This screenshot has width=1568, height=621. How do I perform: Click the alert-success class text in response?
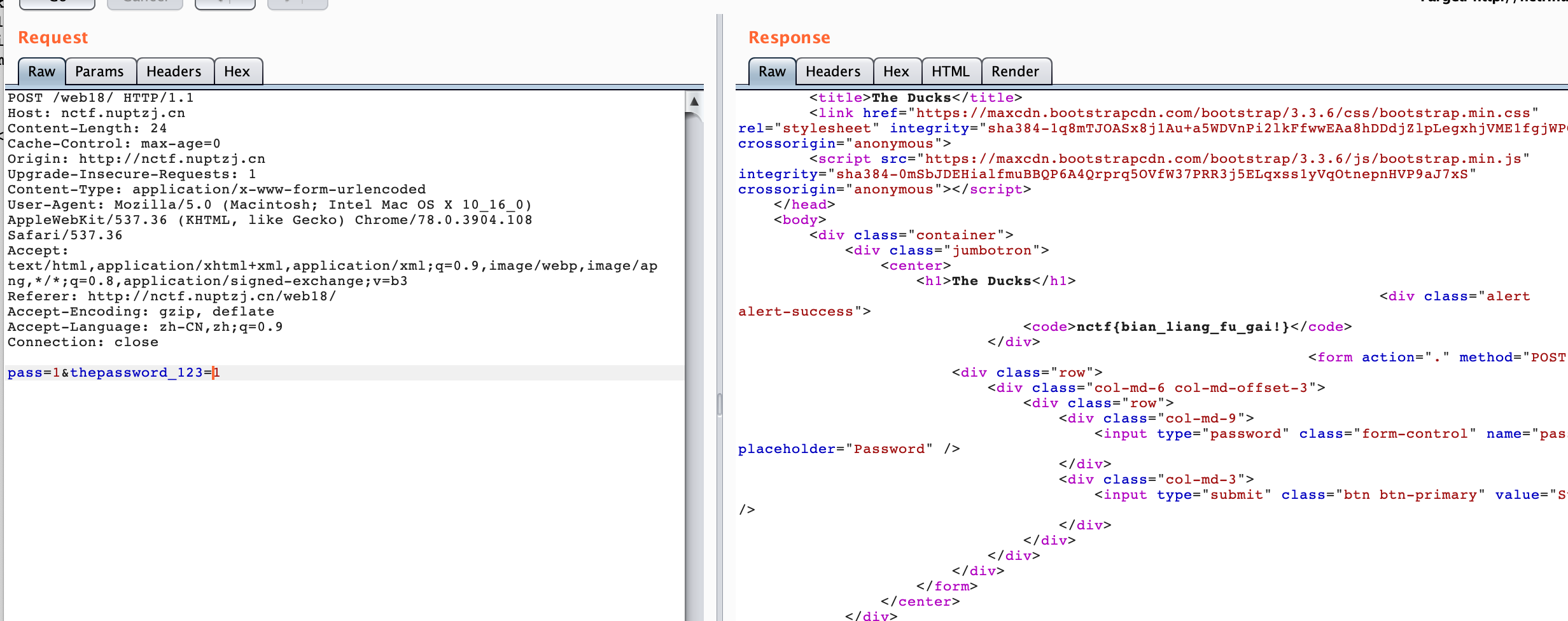click(x=795, y=312)
